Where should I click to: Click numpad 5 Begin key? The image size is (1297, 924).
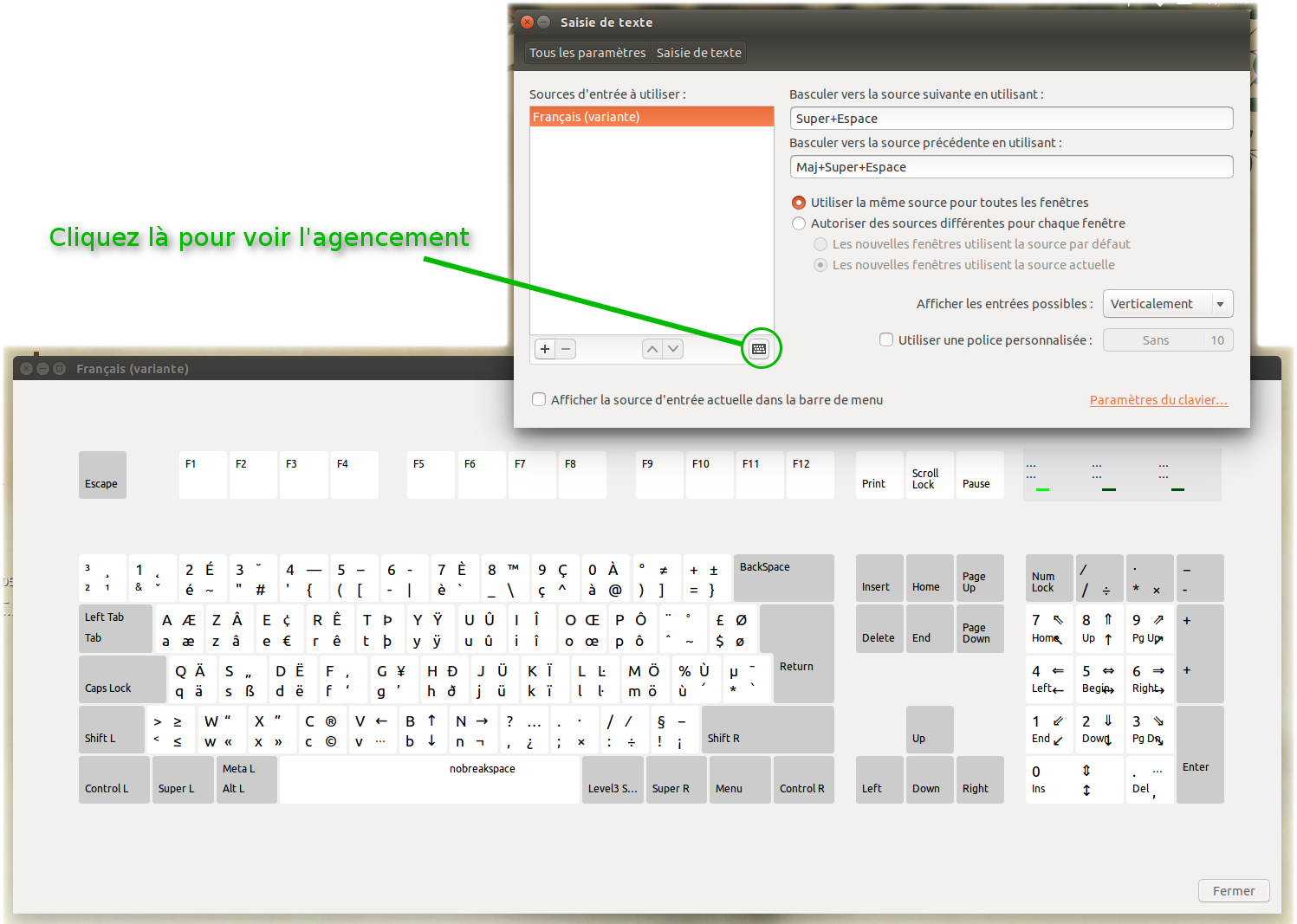click(x=1099, y=679)
